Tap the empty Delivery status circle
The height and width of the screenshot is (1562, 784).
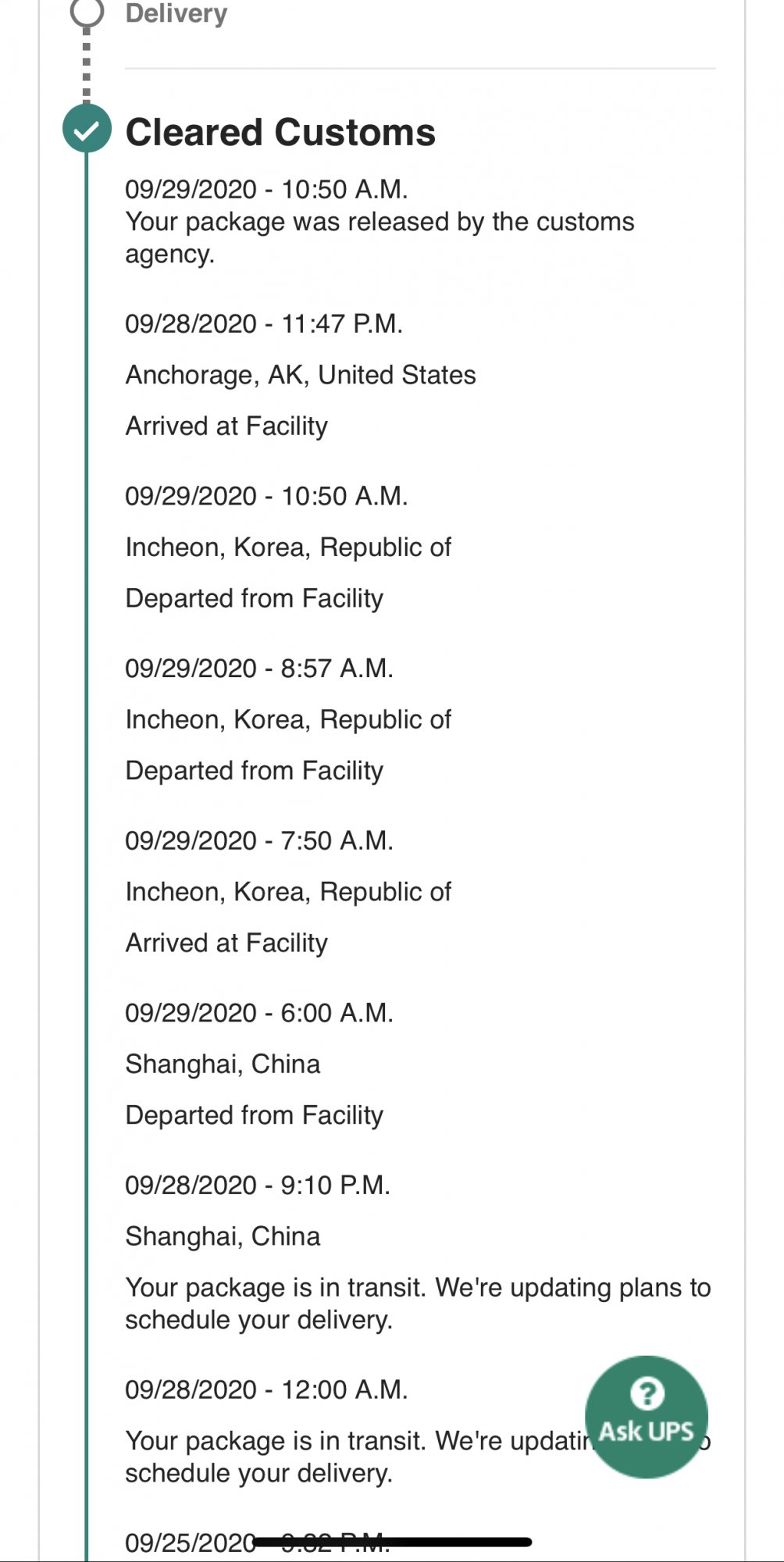[x=87, y=12]
